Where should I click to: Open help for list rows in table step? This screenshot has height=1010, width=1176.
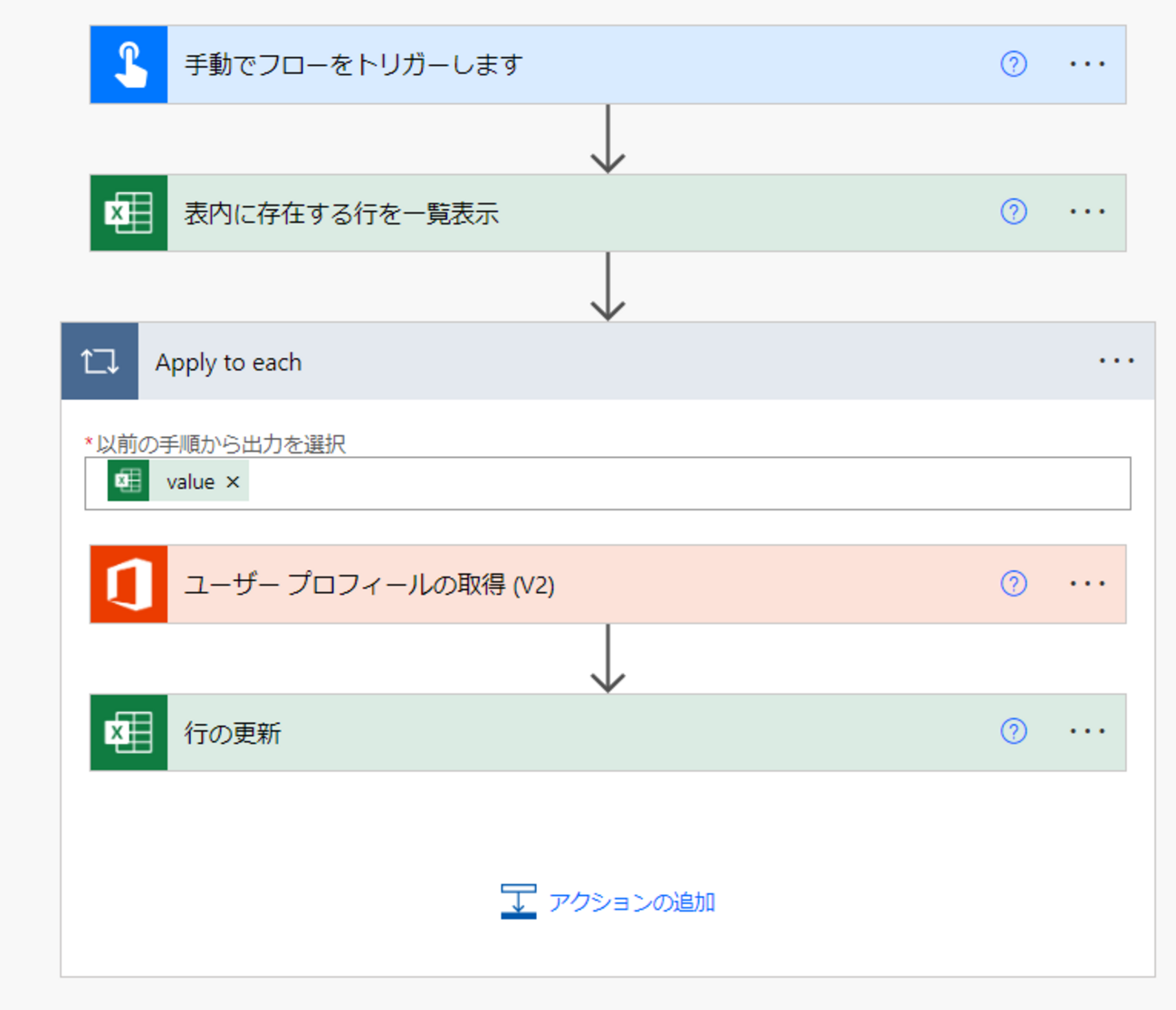pyautogui.click(x=1013, y=212)
